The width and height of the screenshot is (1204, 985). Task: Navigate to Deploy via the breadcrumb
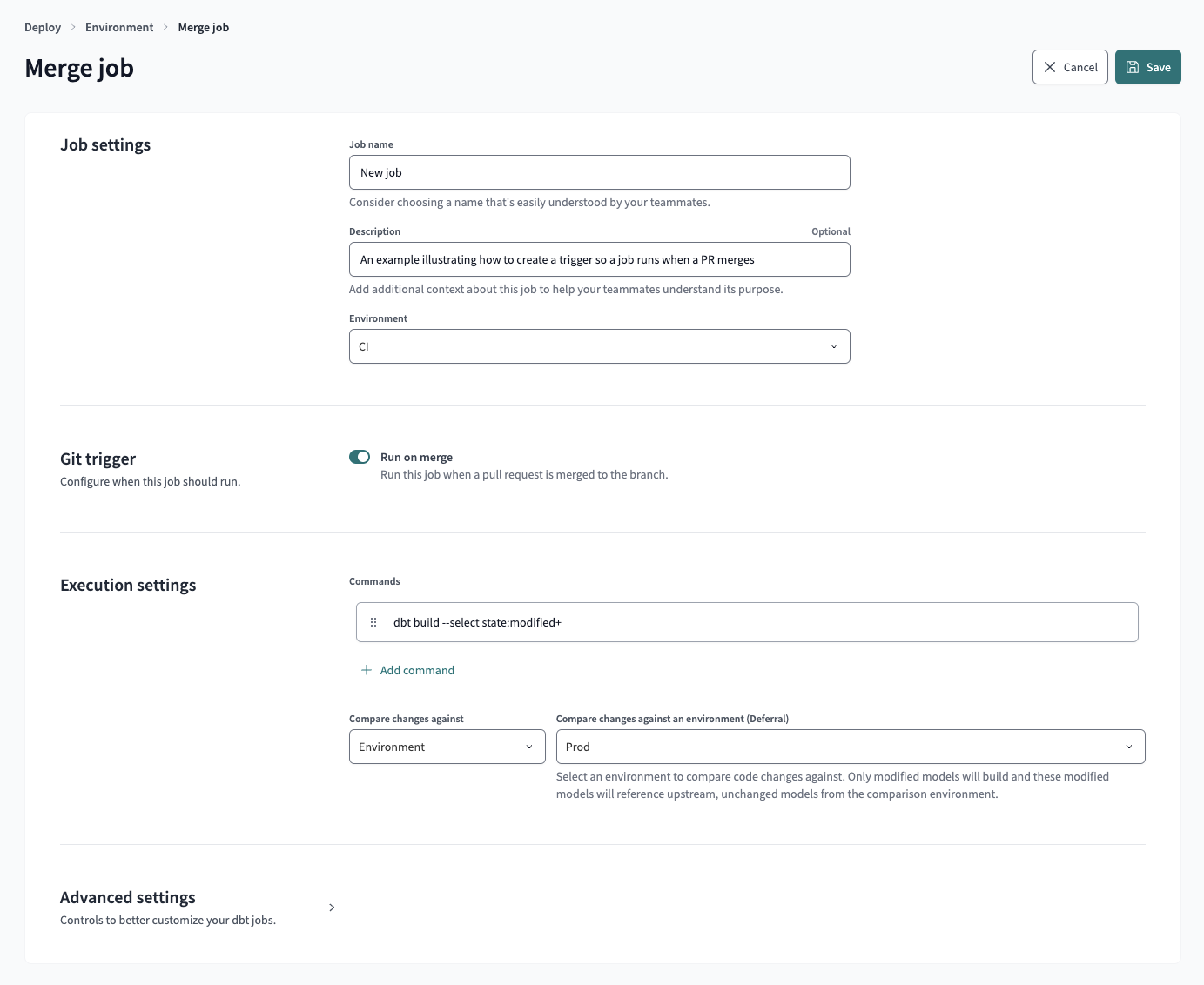pos(43,27)
